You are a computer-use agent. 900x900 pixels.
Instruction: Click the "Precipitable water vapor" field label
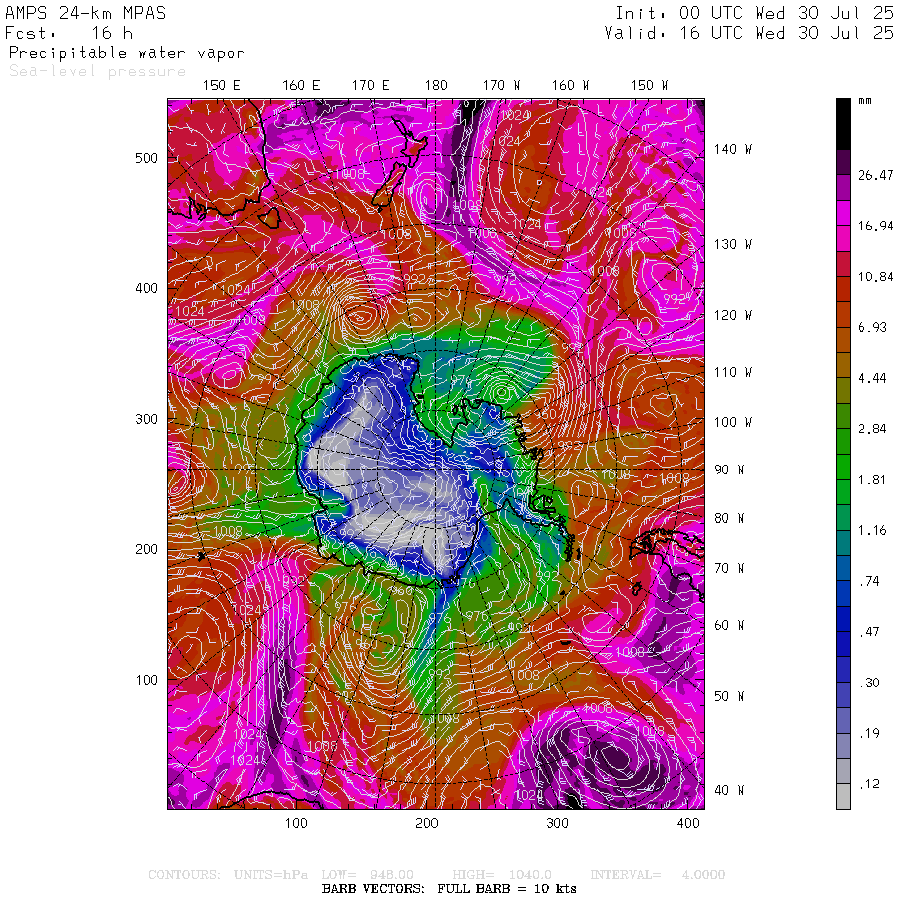[127, 53]
